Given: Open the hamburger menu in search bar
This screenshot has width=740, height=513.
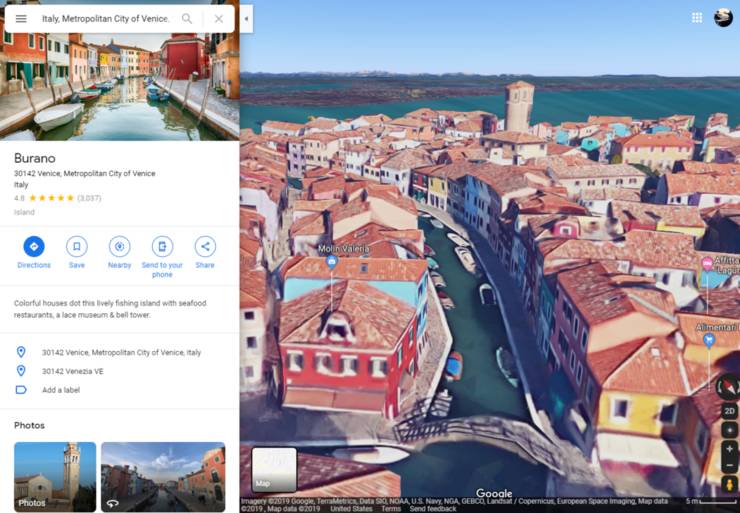Looking at the screenshot, I should (x=21, y=19).
